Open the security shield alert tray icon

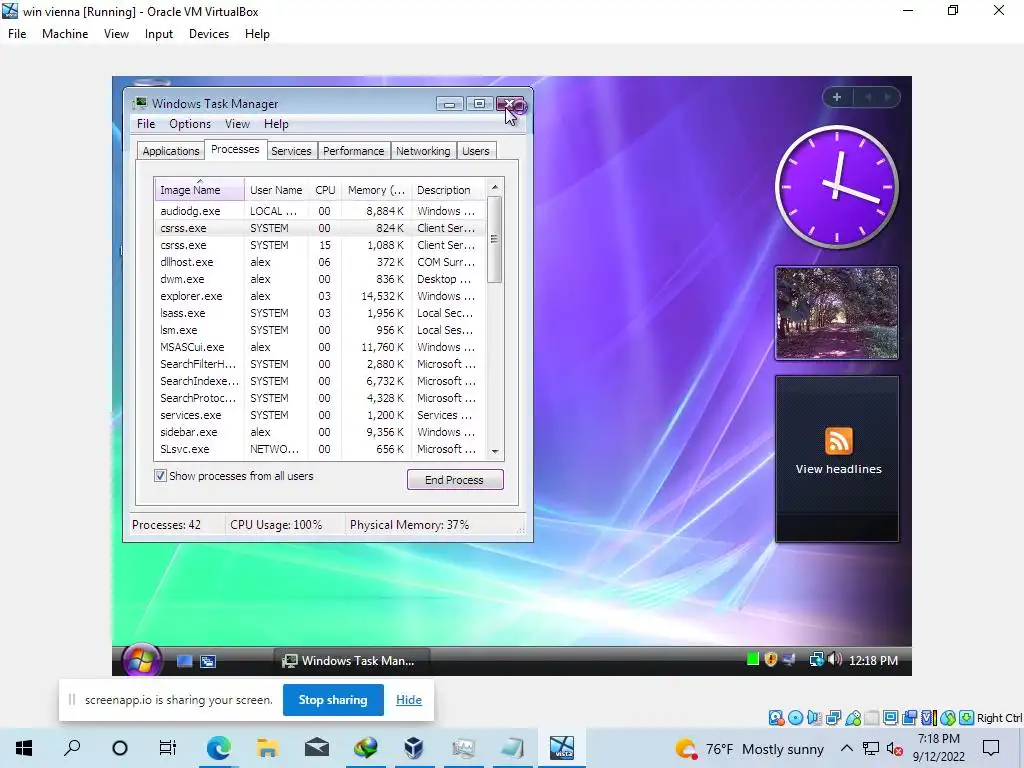pyautogui.click(x=771, y=660)
